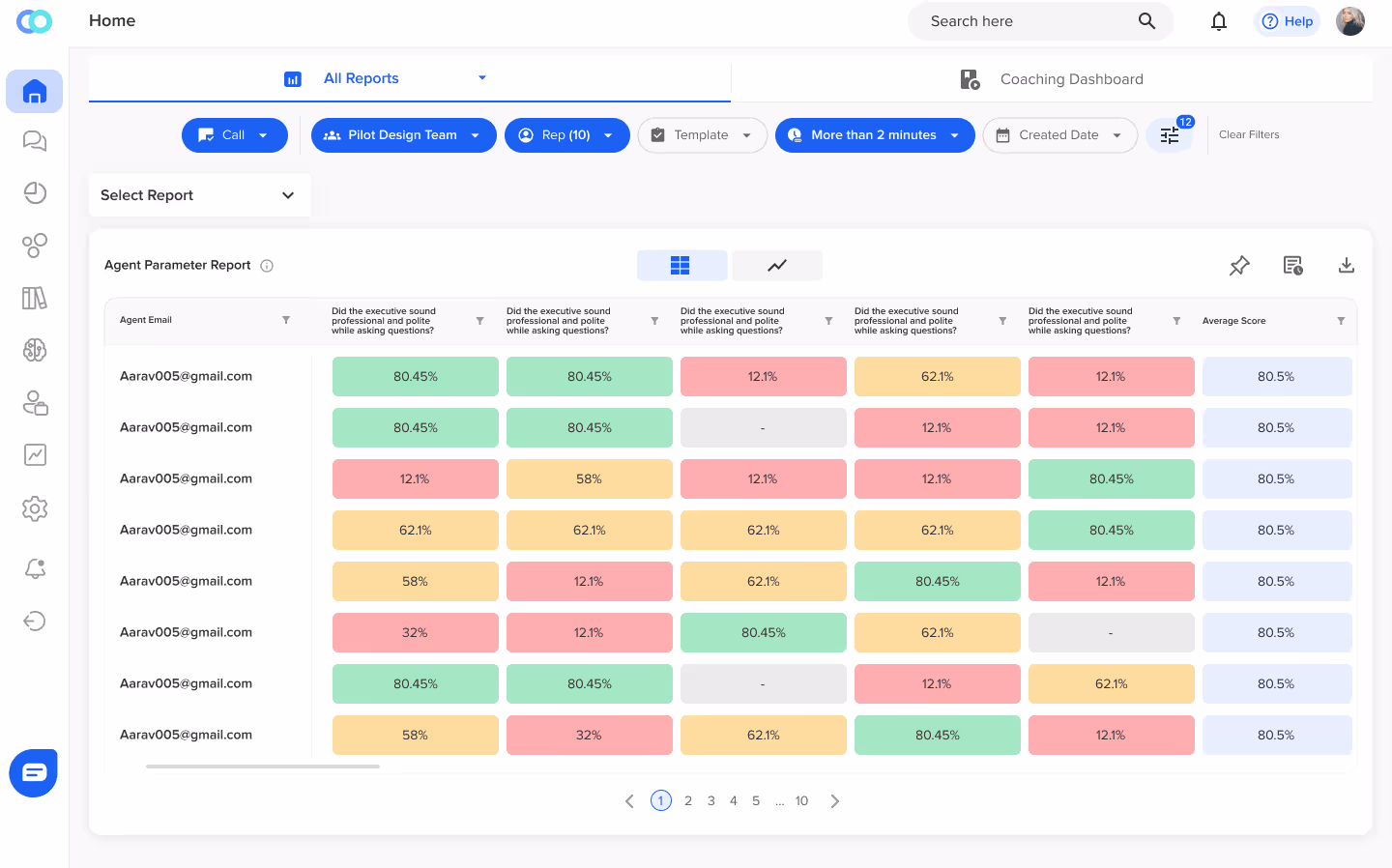Expand the Select Report dropdown
This screenshot has height=868, width=1392.
point(199,195)
